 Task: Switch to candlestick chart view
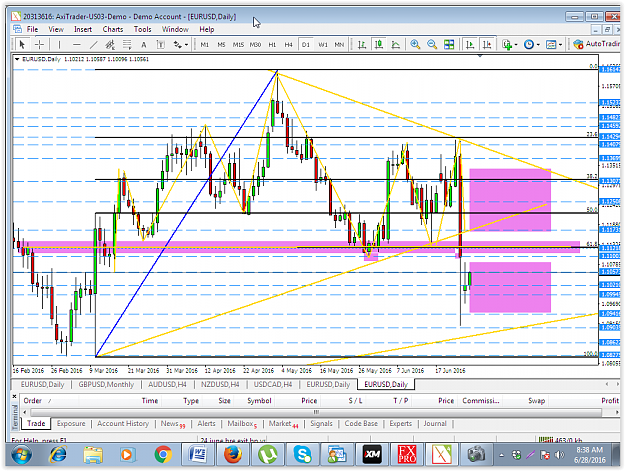point(379,44)
